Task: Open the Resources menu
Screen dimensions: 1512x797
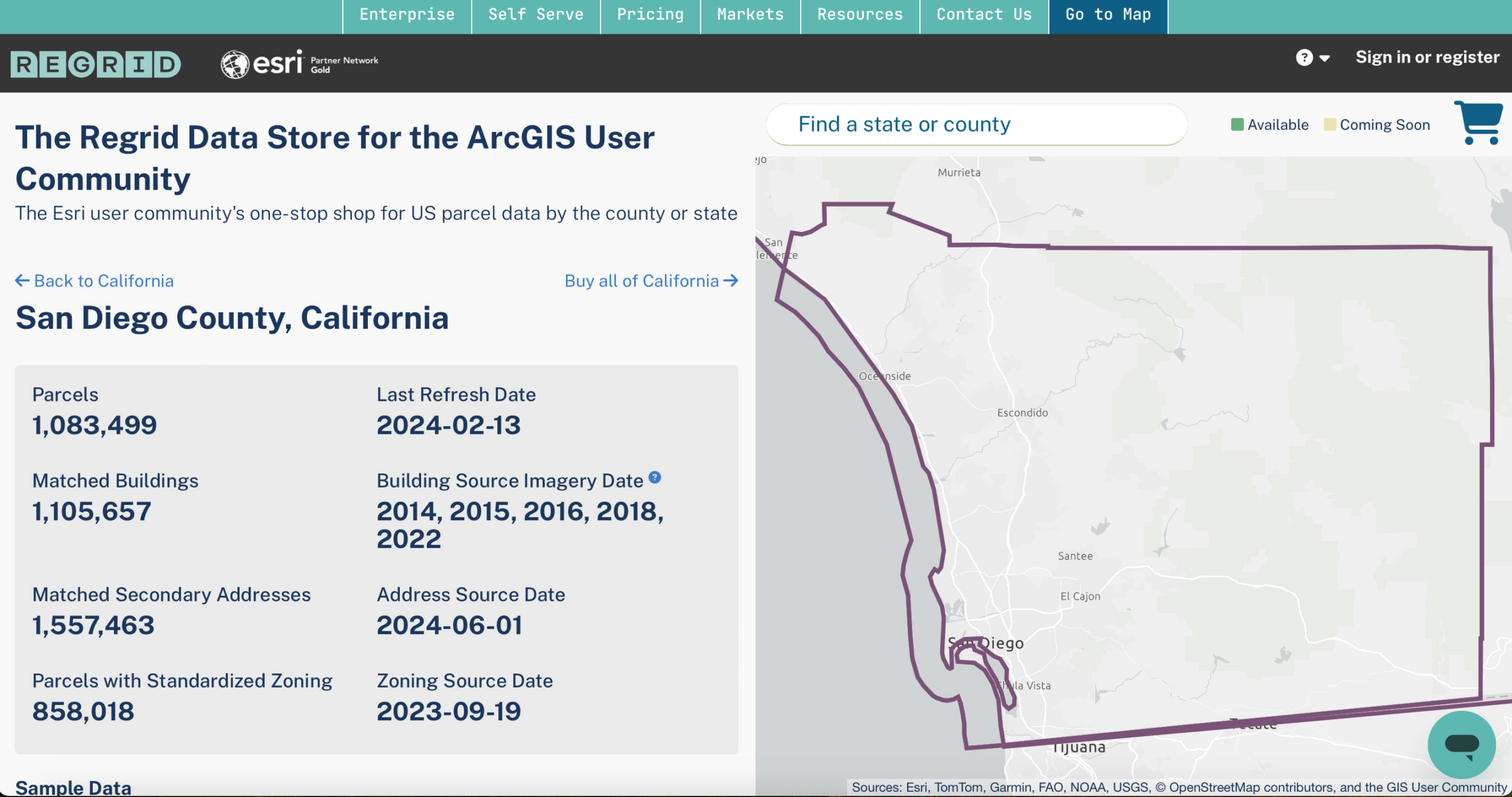Action: [x=860, y=14]
